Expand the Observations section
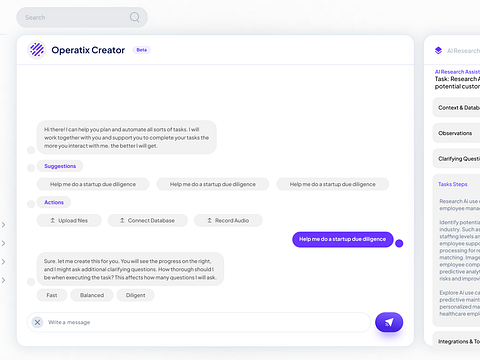480x360 pixels. tap(457, 133)
